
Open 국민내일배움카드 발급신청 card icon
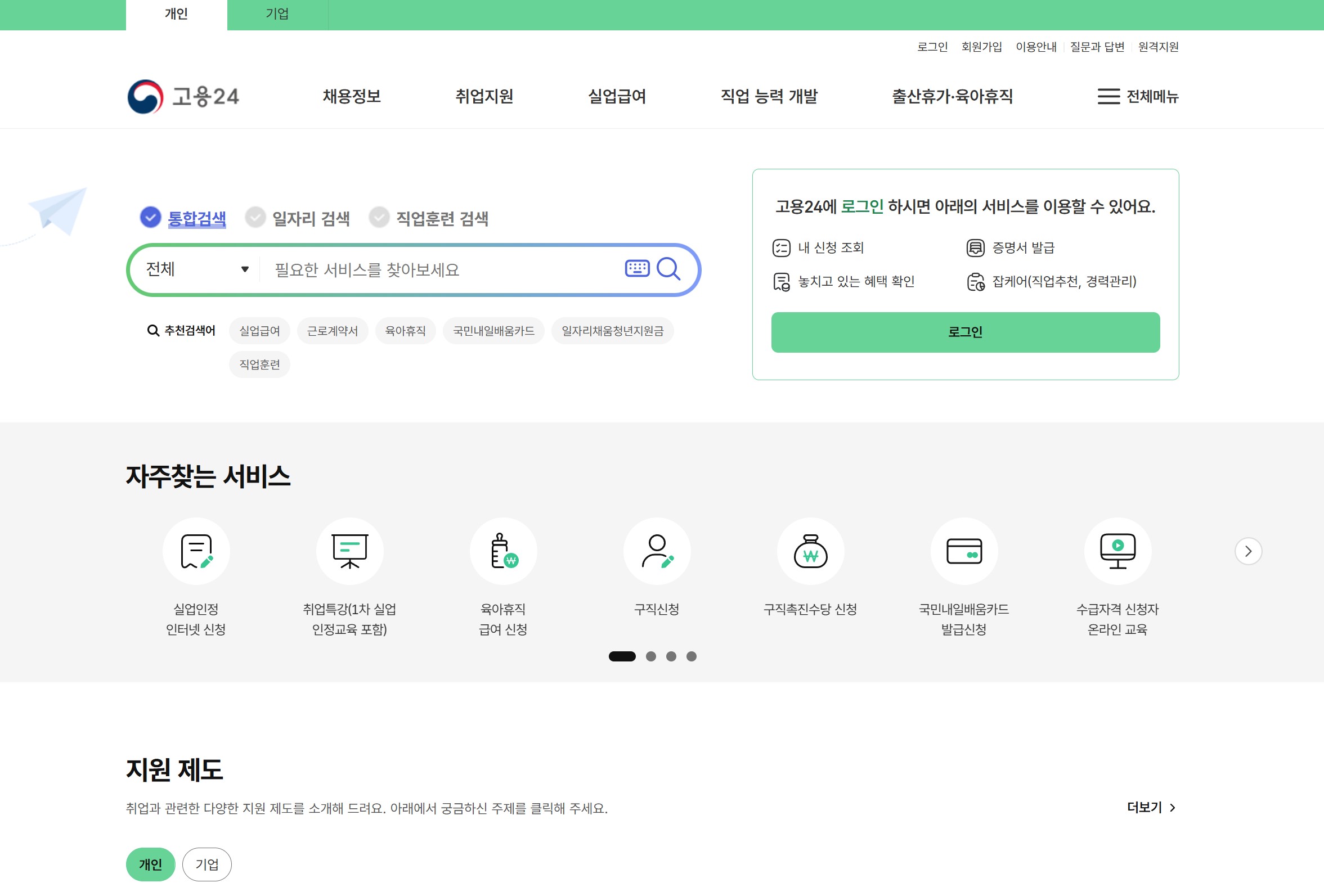[x=963, y=551]
